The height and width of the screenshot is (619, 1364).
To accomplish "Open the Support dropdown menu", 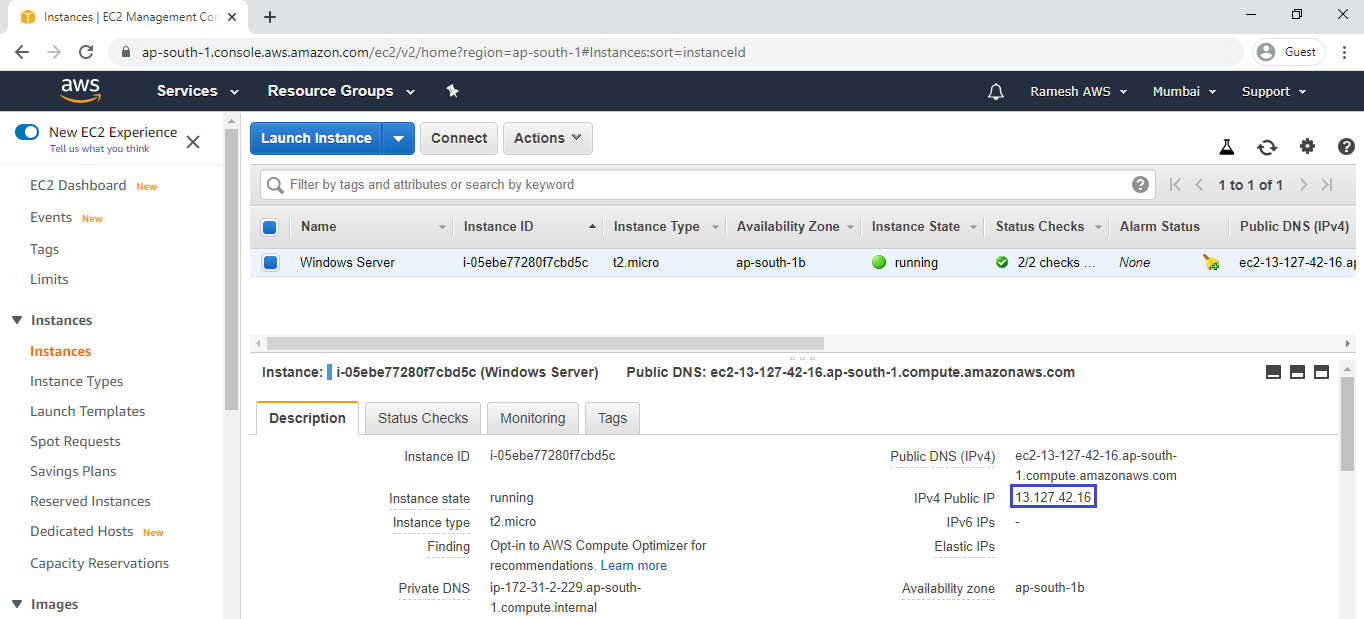I will click(1274, 91).
